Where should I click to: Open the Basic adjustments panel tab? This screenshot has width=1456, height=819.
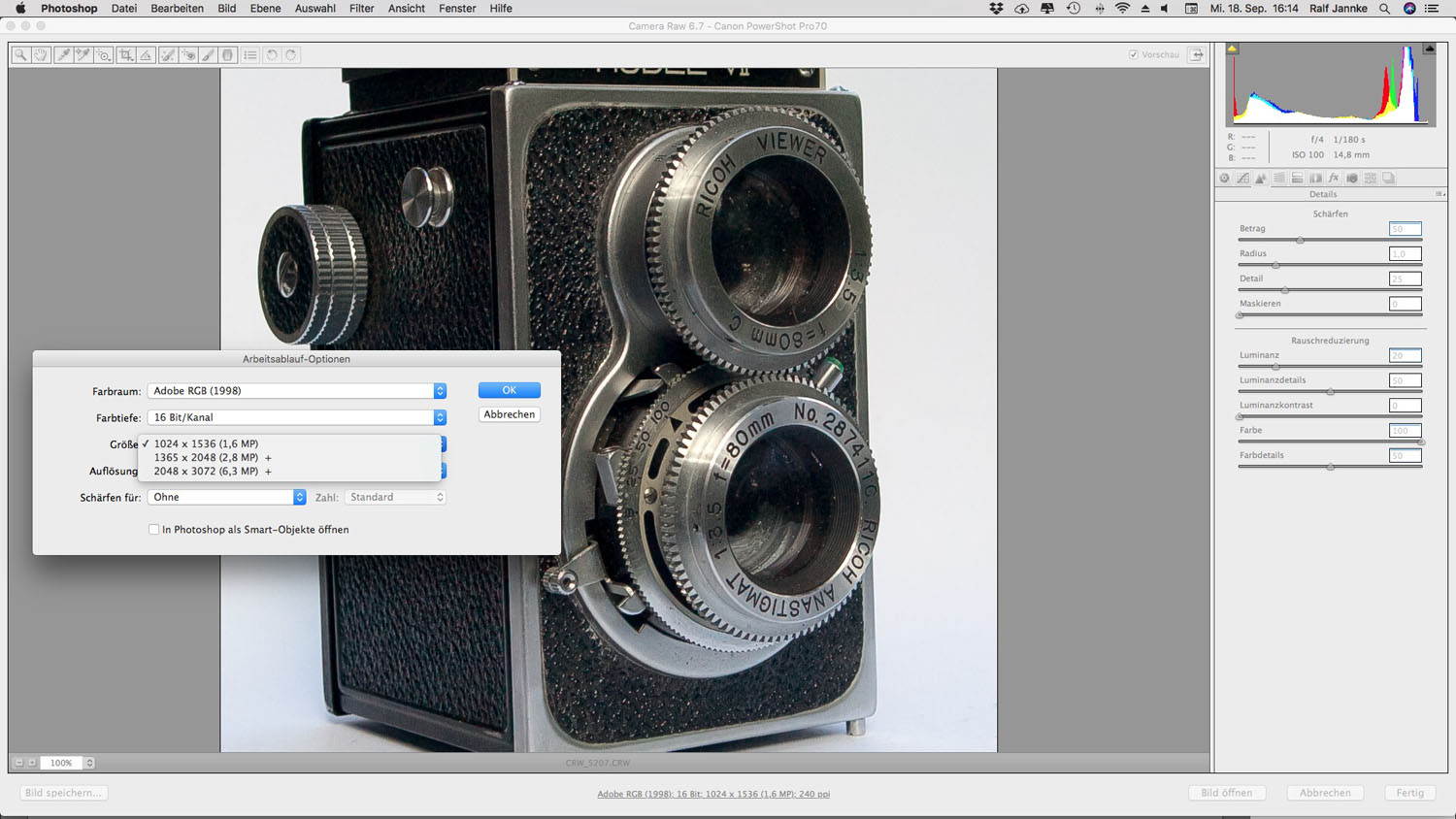tap(1224, 178)
